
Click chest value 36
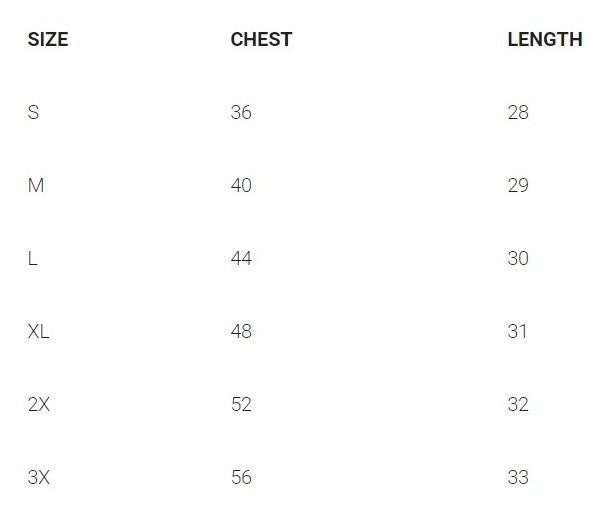pyautogui.click(x=241, y=113)
